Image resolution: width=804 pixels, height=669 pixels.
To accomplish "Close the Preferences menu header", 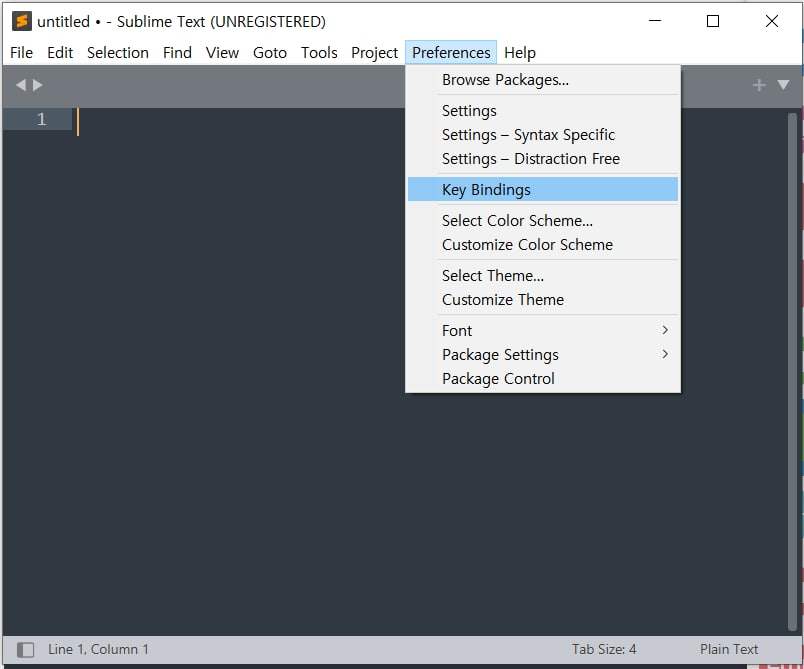I will coord(451,52).
